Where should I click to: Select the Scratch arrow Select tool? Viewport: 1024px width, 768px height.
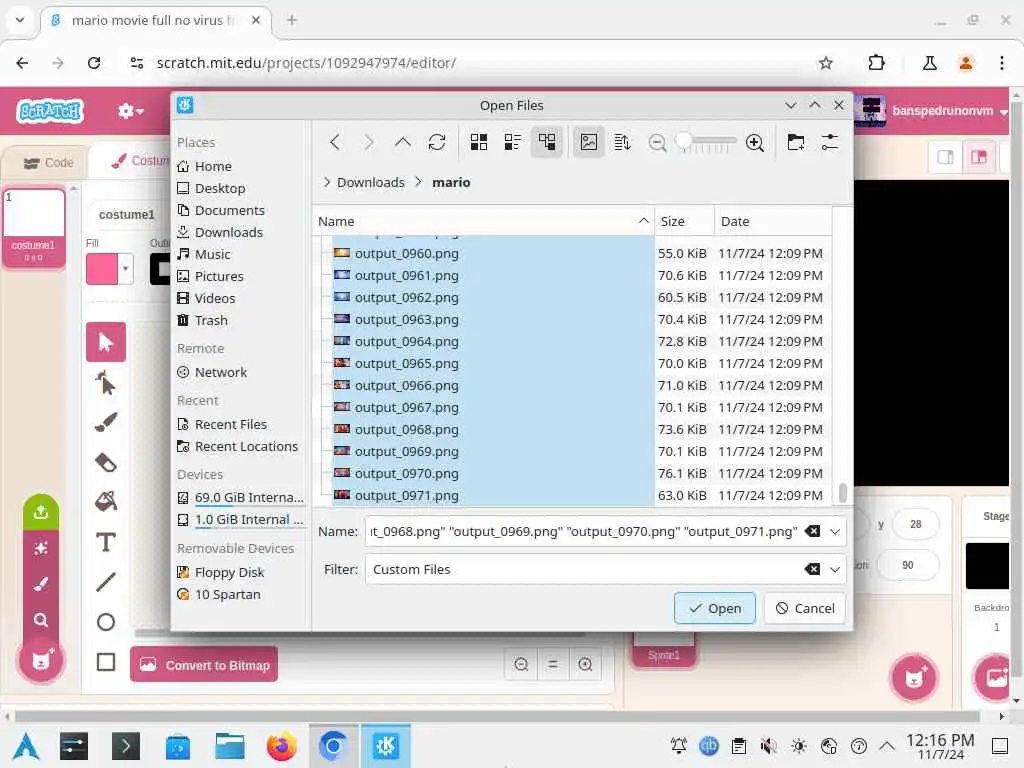(x=106, y=342)
